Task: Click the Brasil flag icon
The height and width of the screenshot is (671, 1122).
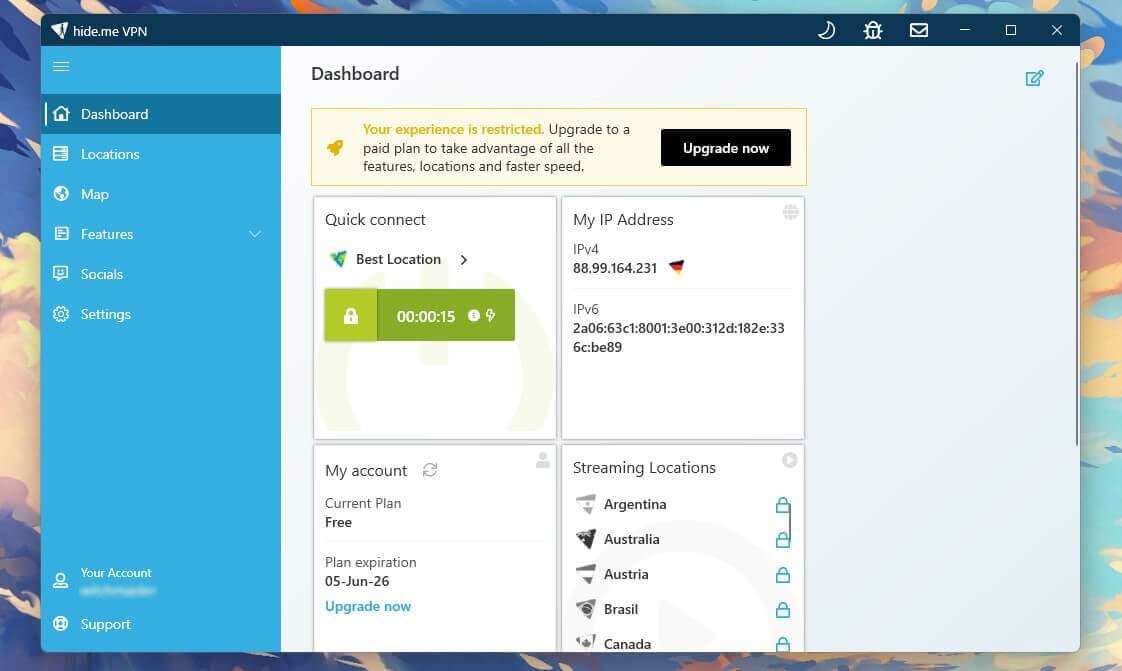Action: (585, 609)
